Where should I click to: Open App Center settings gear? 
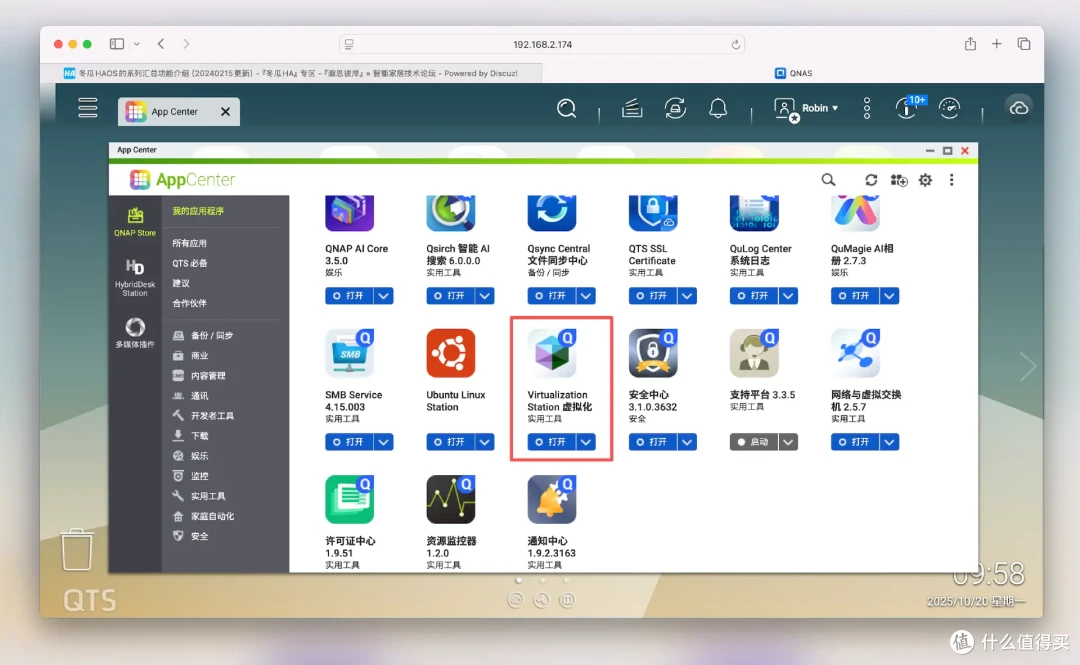tap(925, 180)
